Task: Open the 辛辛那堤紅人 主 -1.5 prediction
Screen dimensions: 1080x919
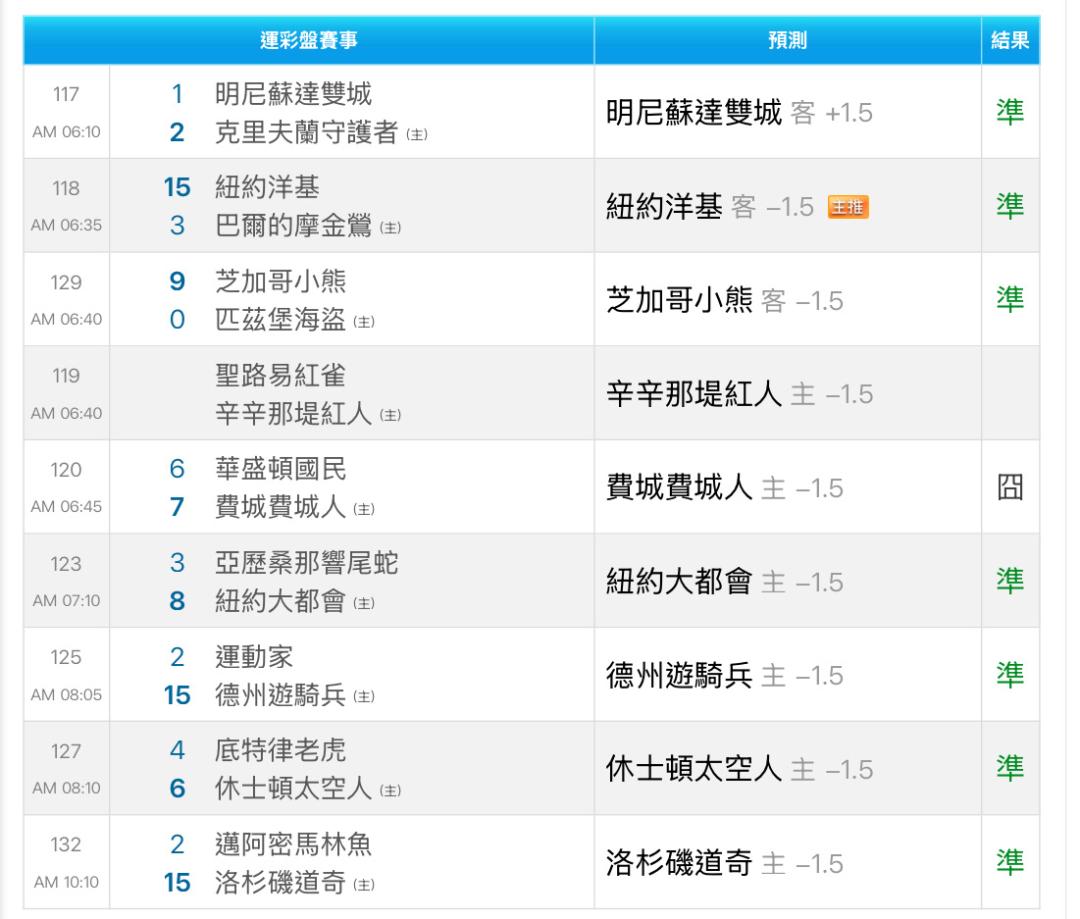Action: click(x=739, y=394)
